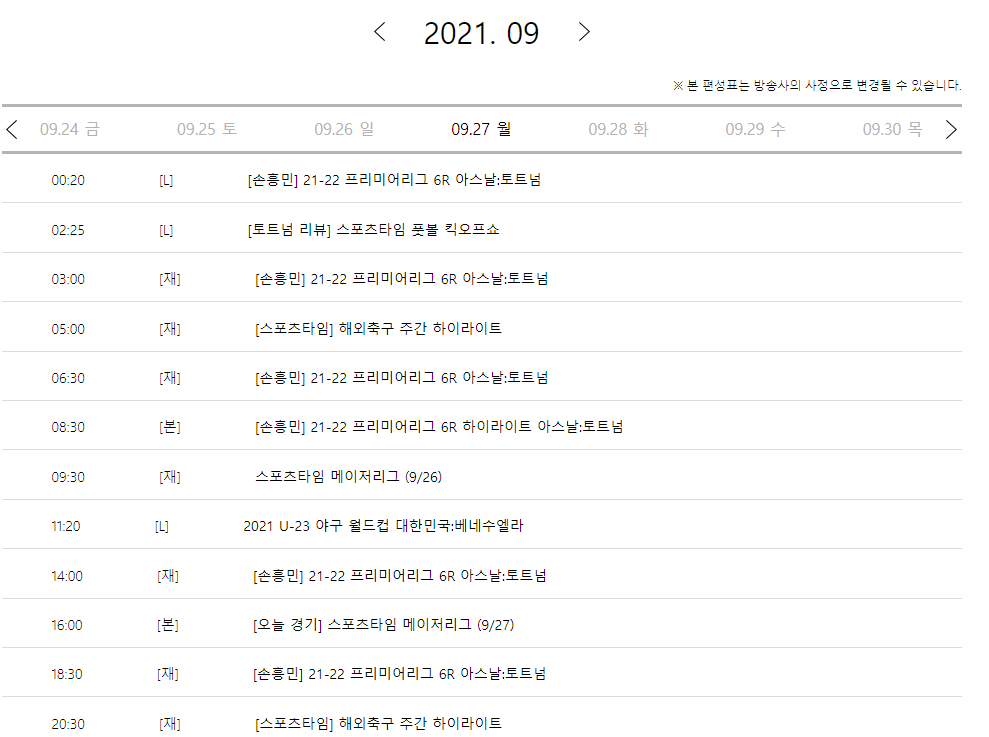The height and width of the screenshot is (737, 989).
Task: Select the U-23 야구 월드컵 대한민국:베네수엘라 entry
Action: coord(382,525)
